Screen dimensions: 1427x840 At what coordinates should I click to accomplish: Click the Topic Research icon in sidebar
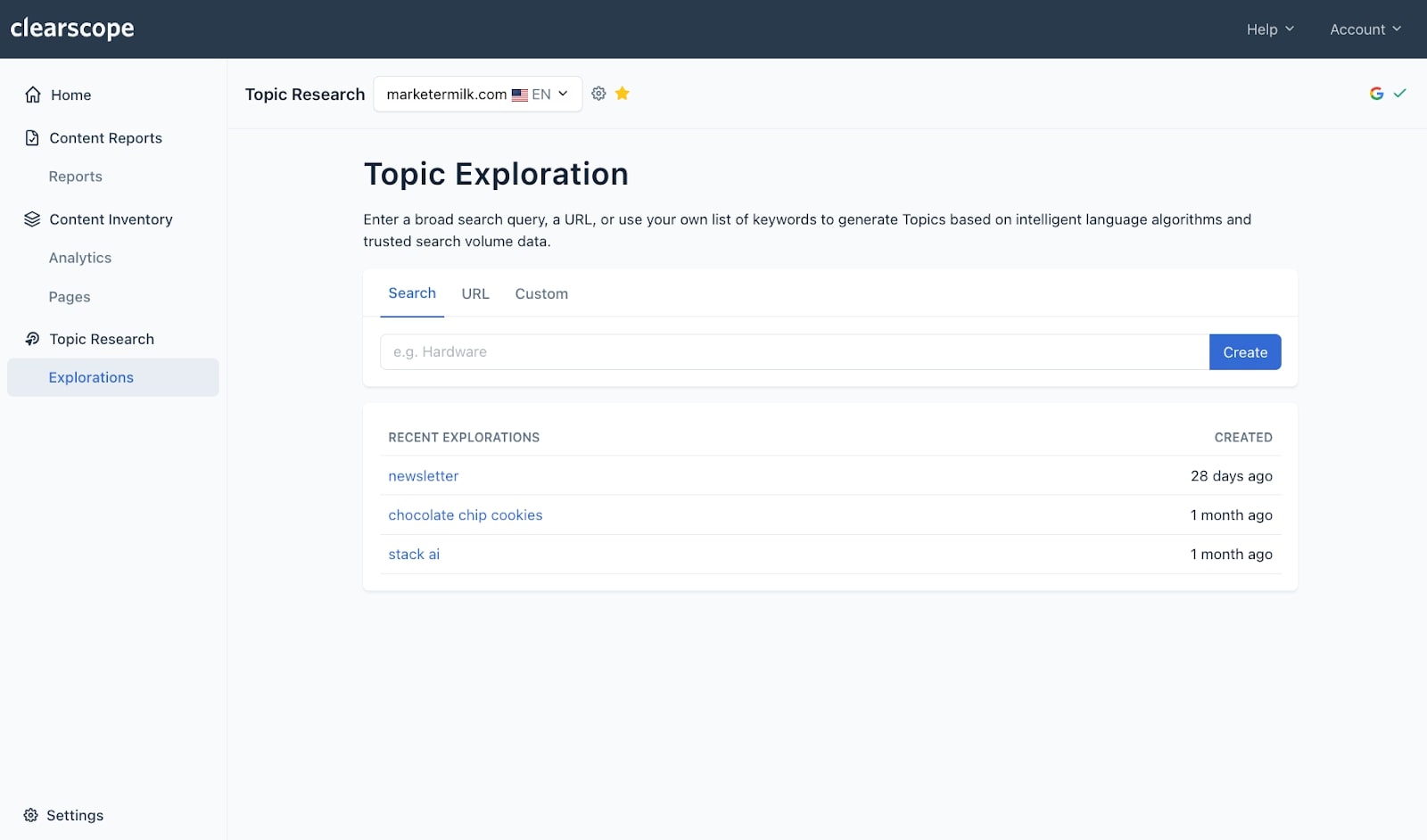pos(32,339)
